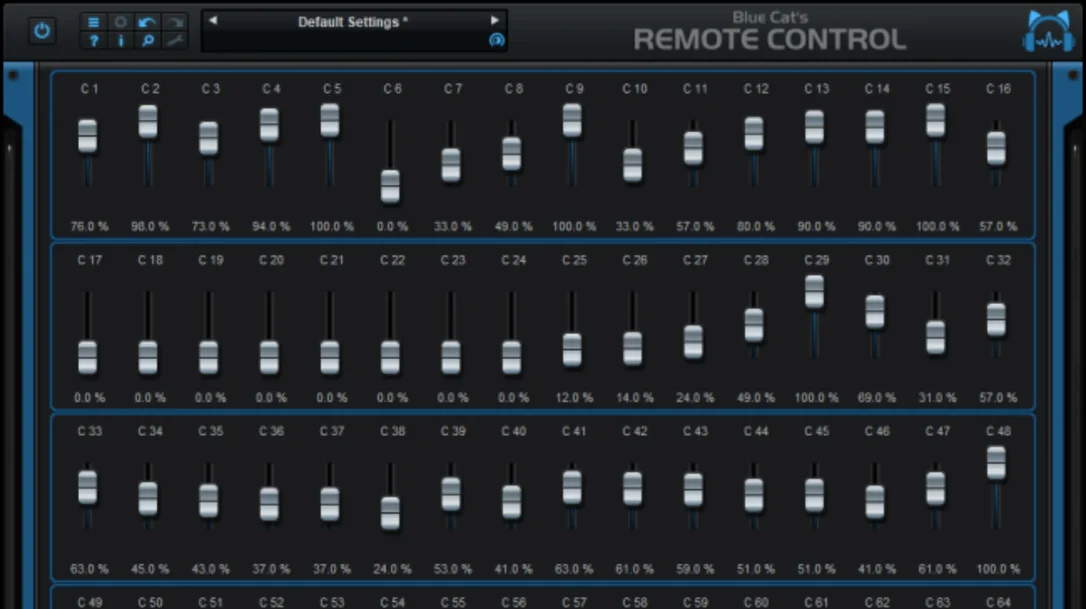This screenshot has height=609, width=1086.
Task: Toggle the plugin power bypass button
Action: click(x=42, y=30)
